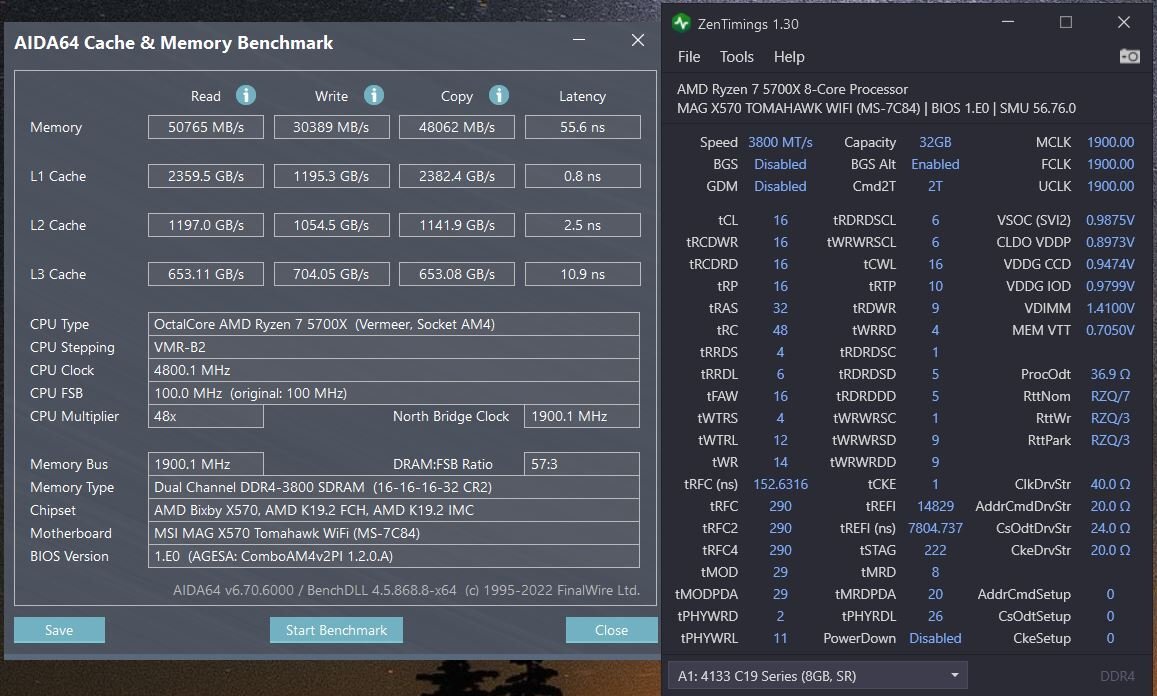Click the MEM VTT value 0.7050V
The image size is (1157, 696).
click(x=1110, y=330)
